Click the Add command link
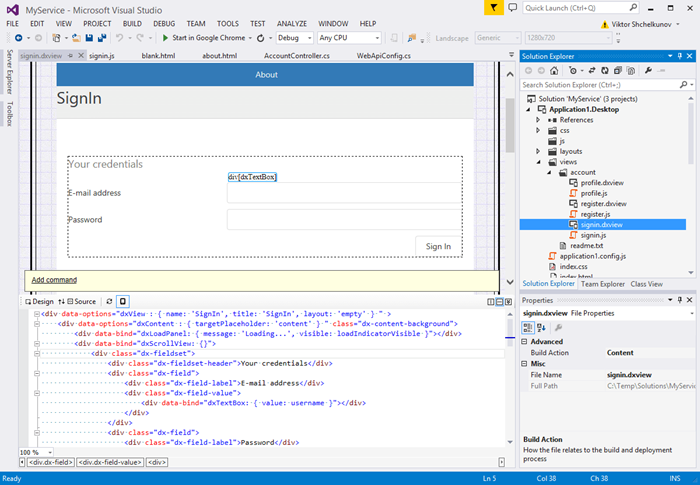 54,280
